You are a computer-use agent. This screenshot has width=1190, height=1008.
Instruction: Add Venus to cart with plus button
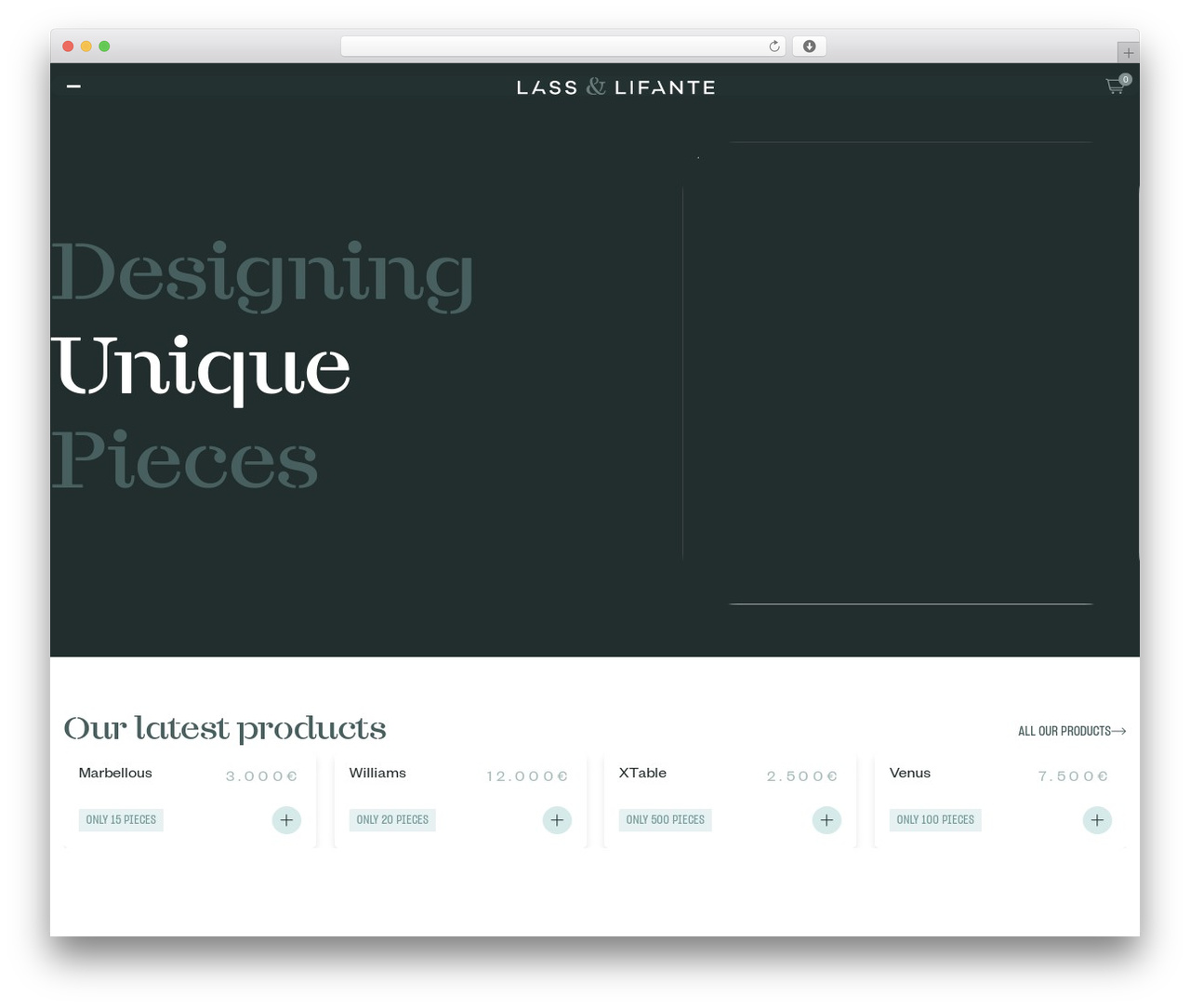tap(1097, 820)
